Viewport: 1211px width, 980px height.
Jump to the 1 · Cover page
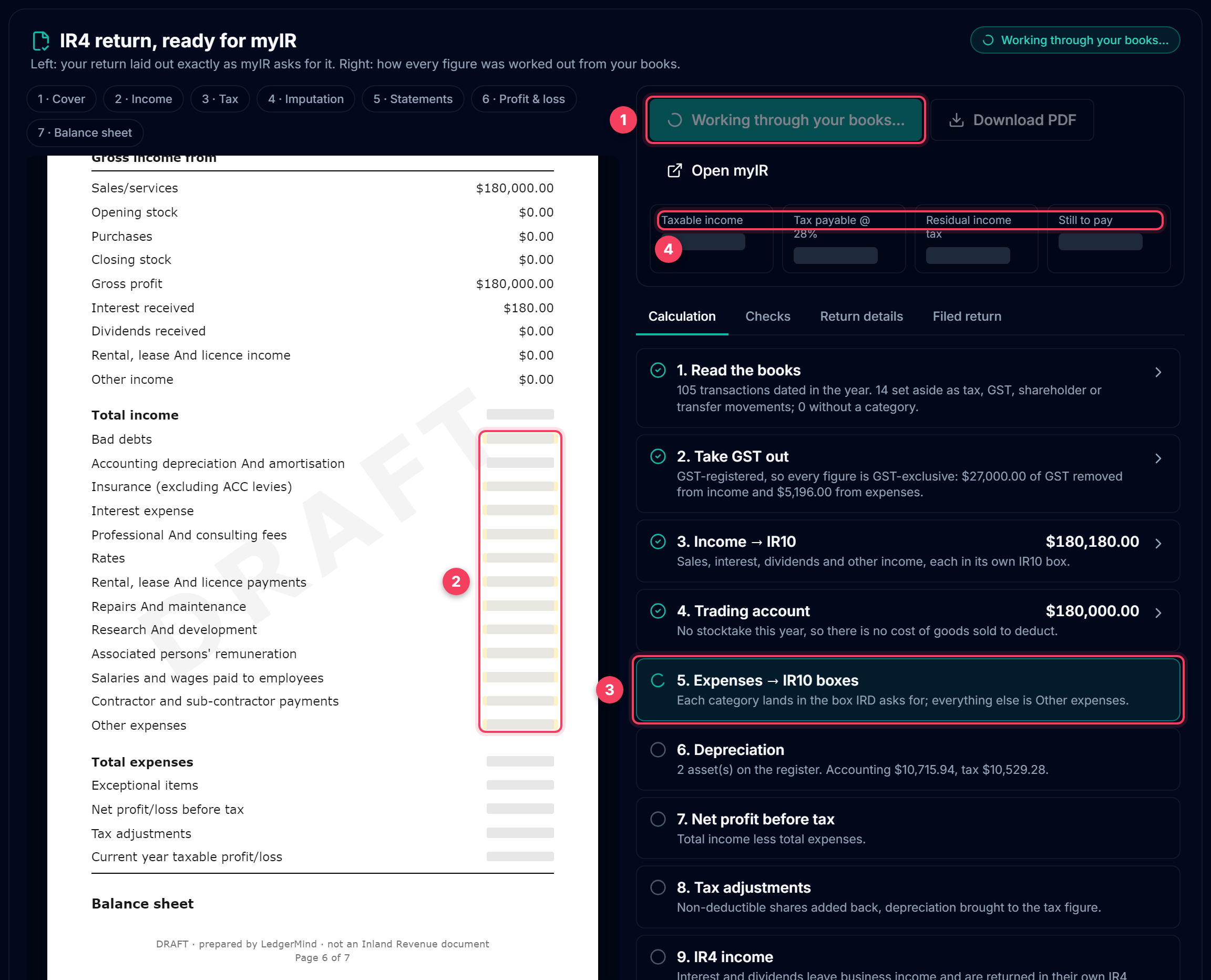(61, 99)
